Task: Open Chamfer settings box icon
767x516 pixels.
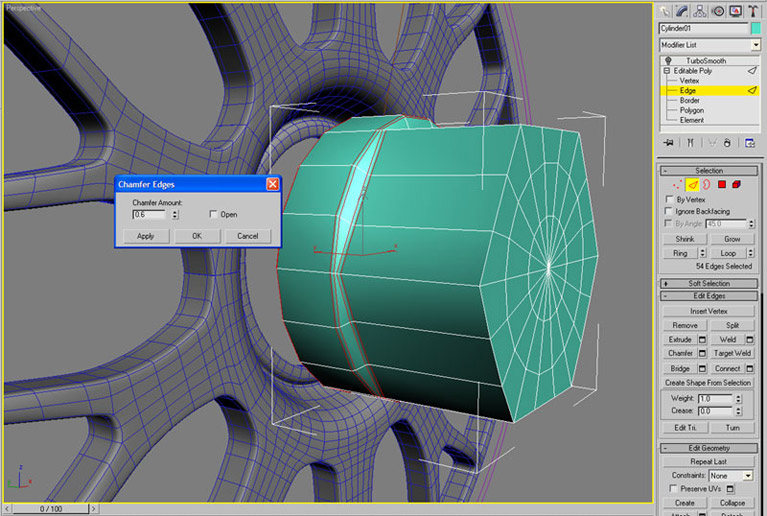Action: pyautogui.click(x=701, y=353)
